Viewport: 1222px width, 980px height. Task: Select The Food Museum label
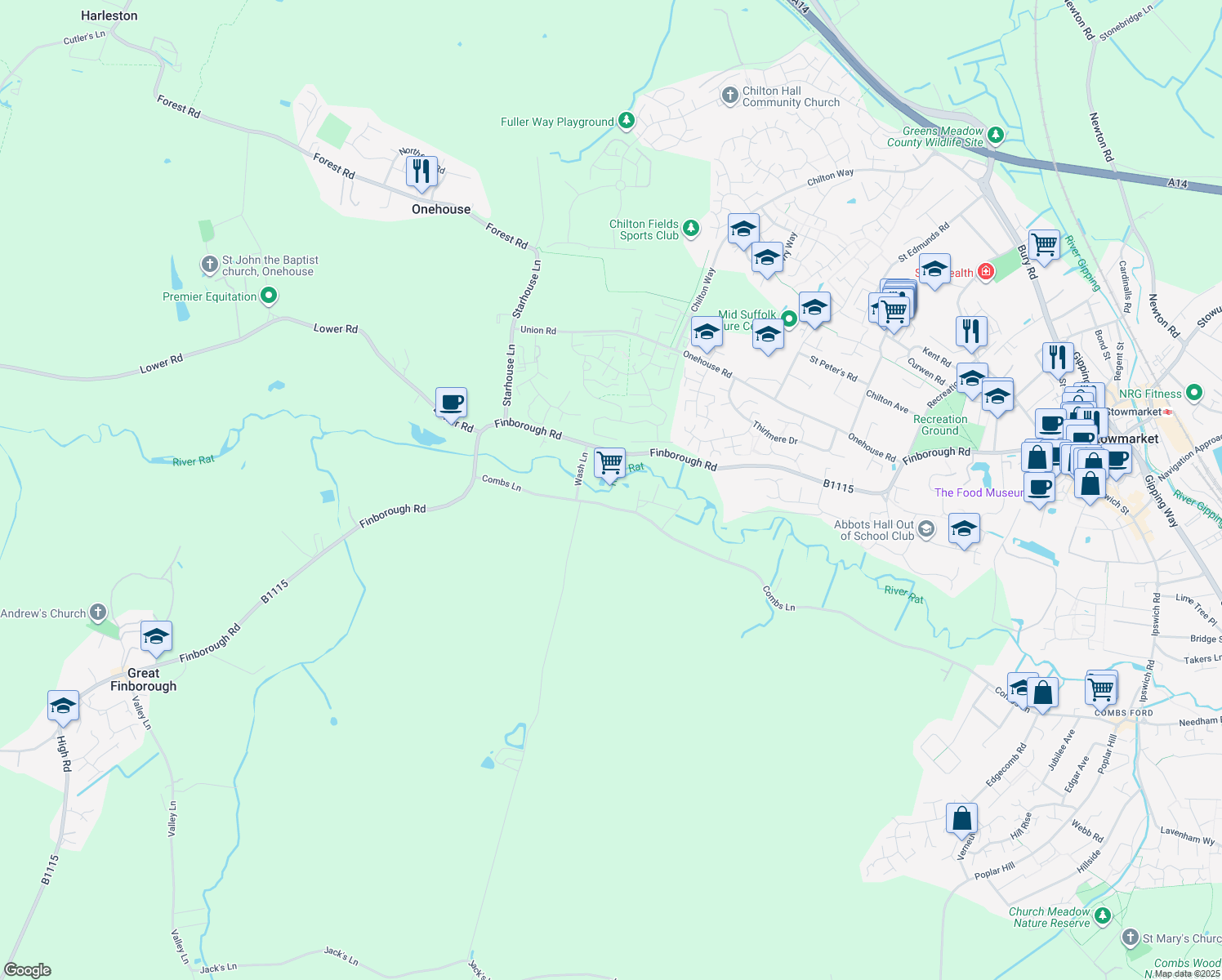pyautogui.click(x=979, y=492)
